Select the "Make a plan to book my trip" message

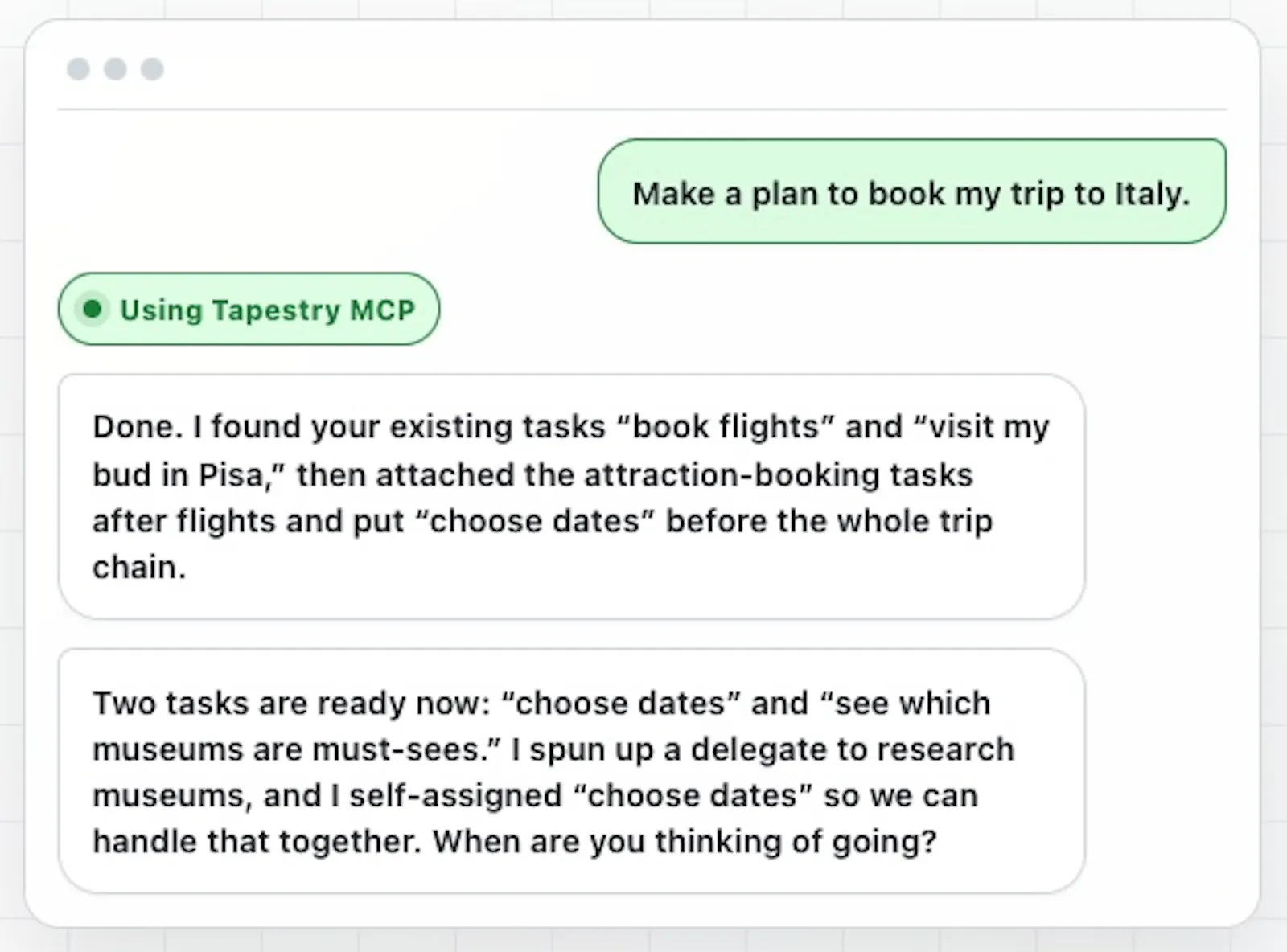(x=911, y=191)
